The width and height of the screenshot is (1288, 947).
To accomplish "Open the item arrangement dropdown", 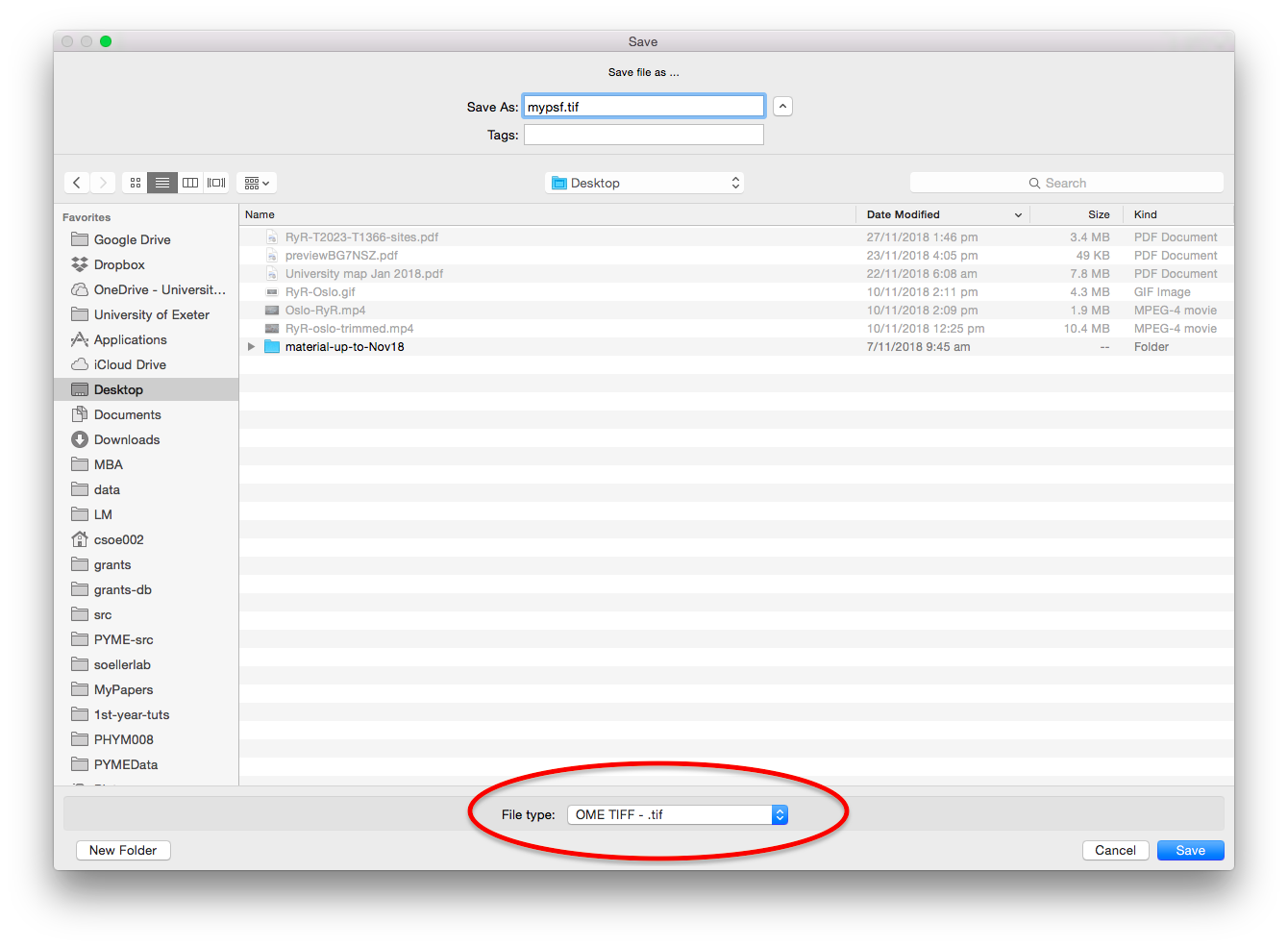I will [x=257, y=183].
